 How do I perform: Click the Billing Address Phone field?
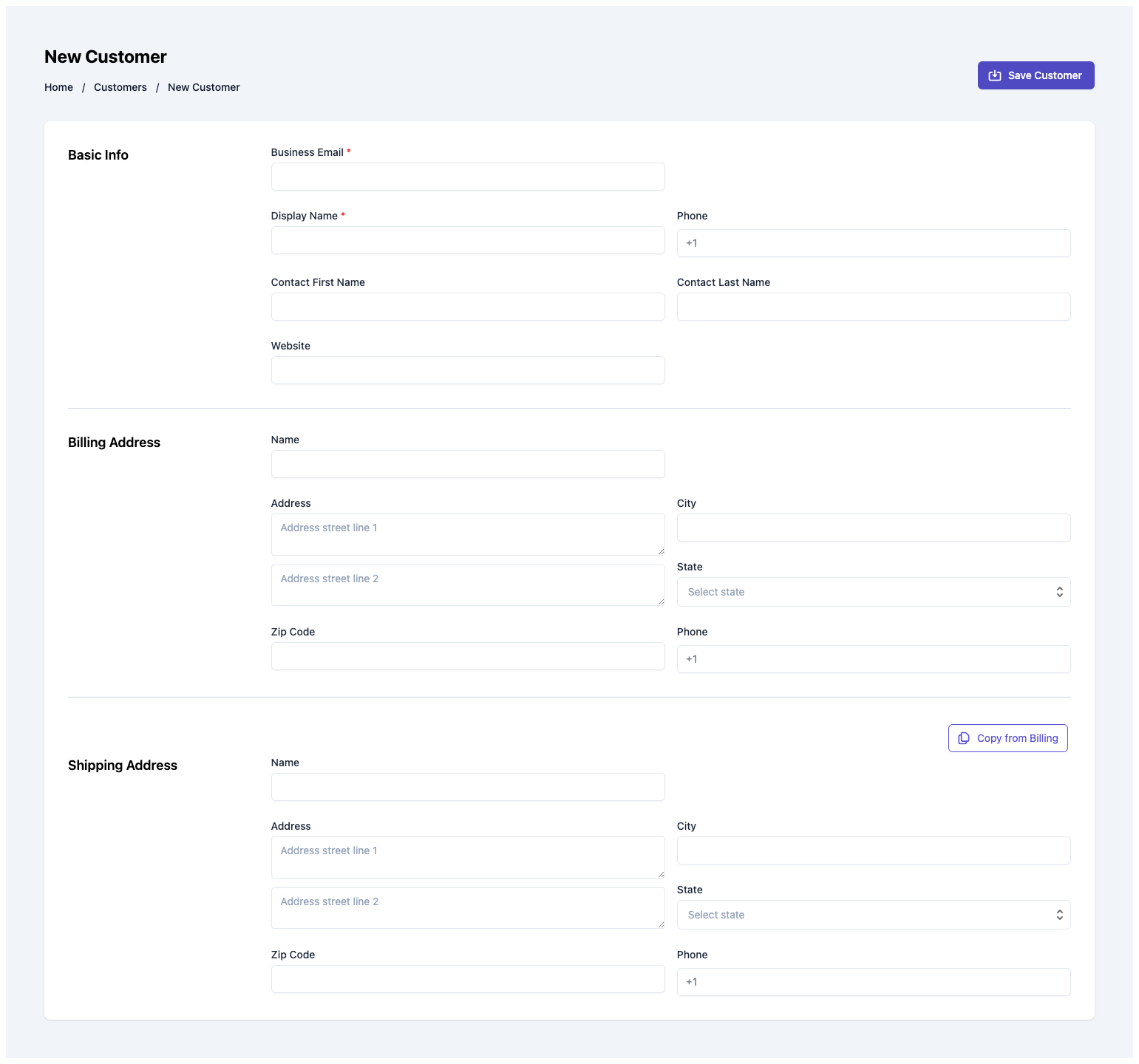(874, 659)
